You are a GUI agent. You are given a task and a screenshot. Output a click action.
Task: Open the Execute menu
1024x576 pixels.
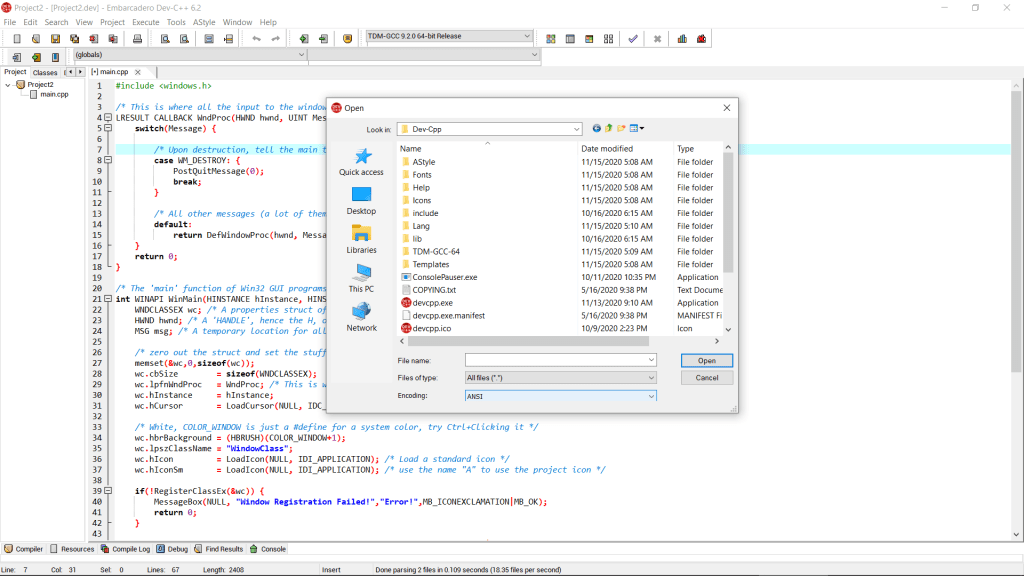(x=146, y=22)
